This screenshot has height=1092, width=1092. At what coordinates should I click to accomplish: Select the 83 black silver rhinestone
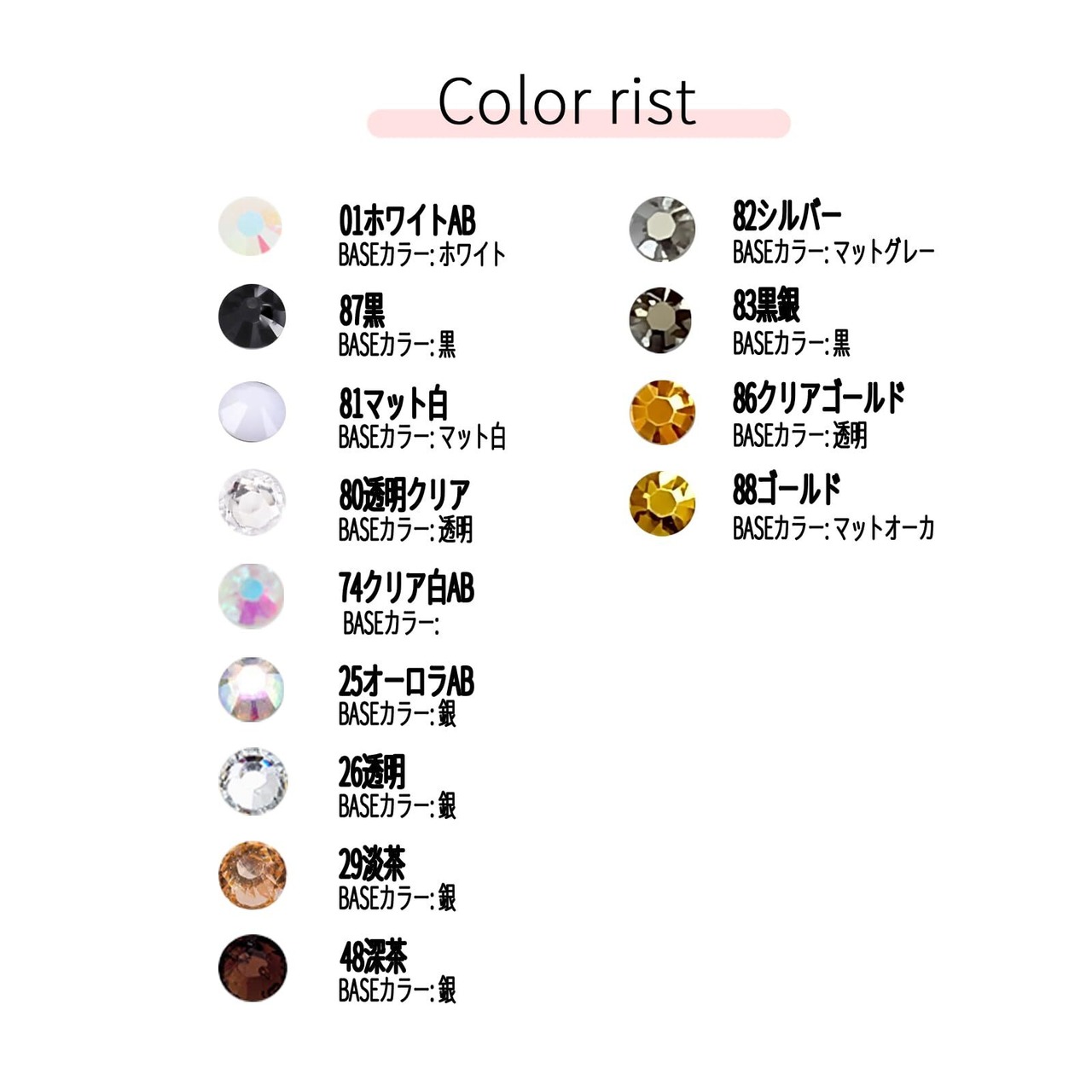coord(660,320)
